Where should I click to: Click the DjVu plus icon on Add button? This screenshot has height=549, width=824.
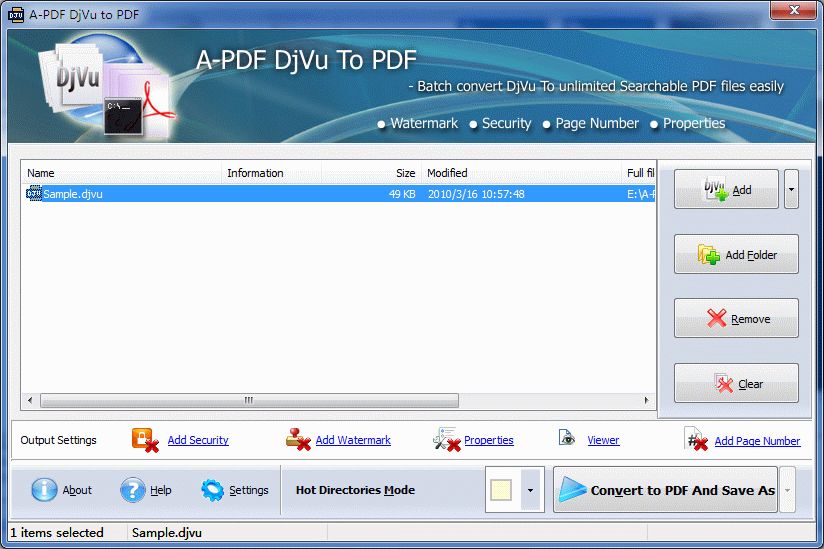[x=716, y=189]
